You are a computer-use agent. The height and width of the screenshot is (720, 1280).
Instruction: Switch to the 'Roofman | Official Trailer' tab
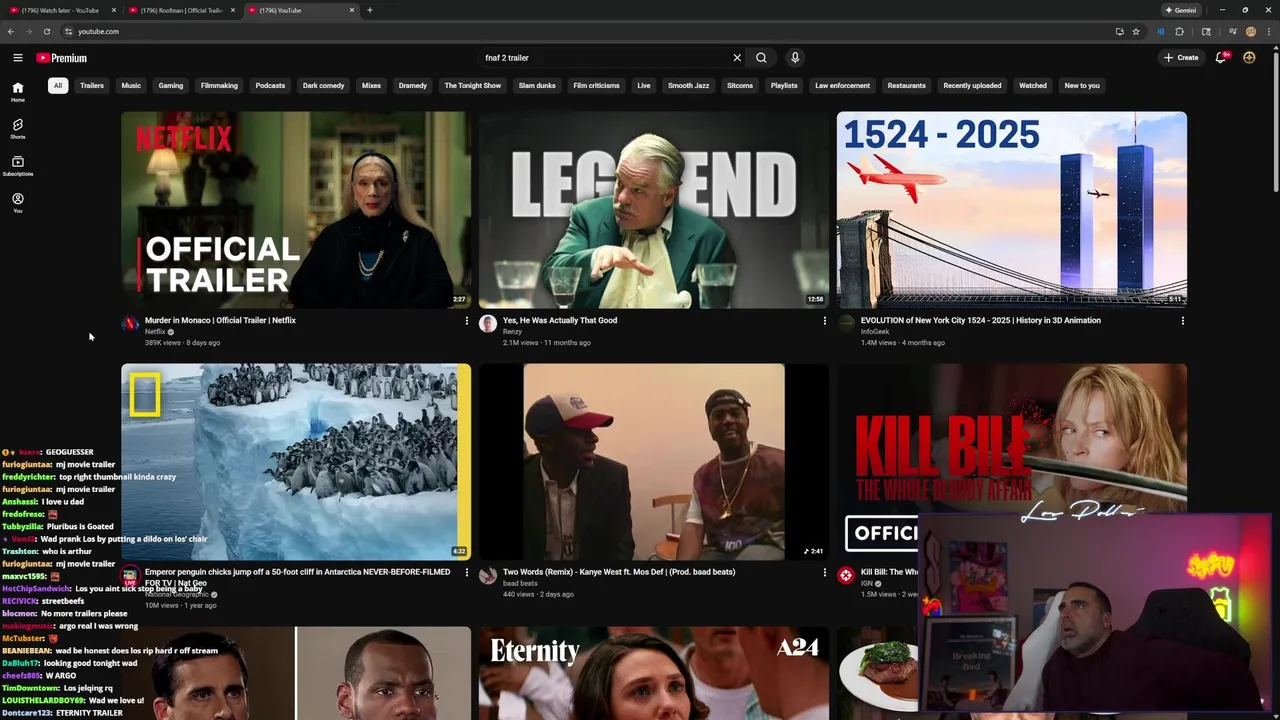tap(180, 10)
